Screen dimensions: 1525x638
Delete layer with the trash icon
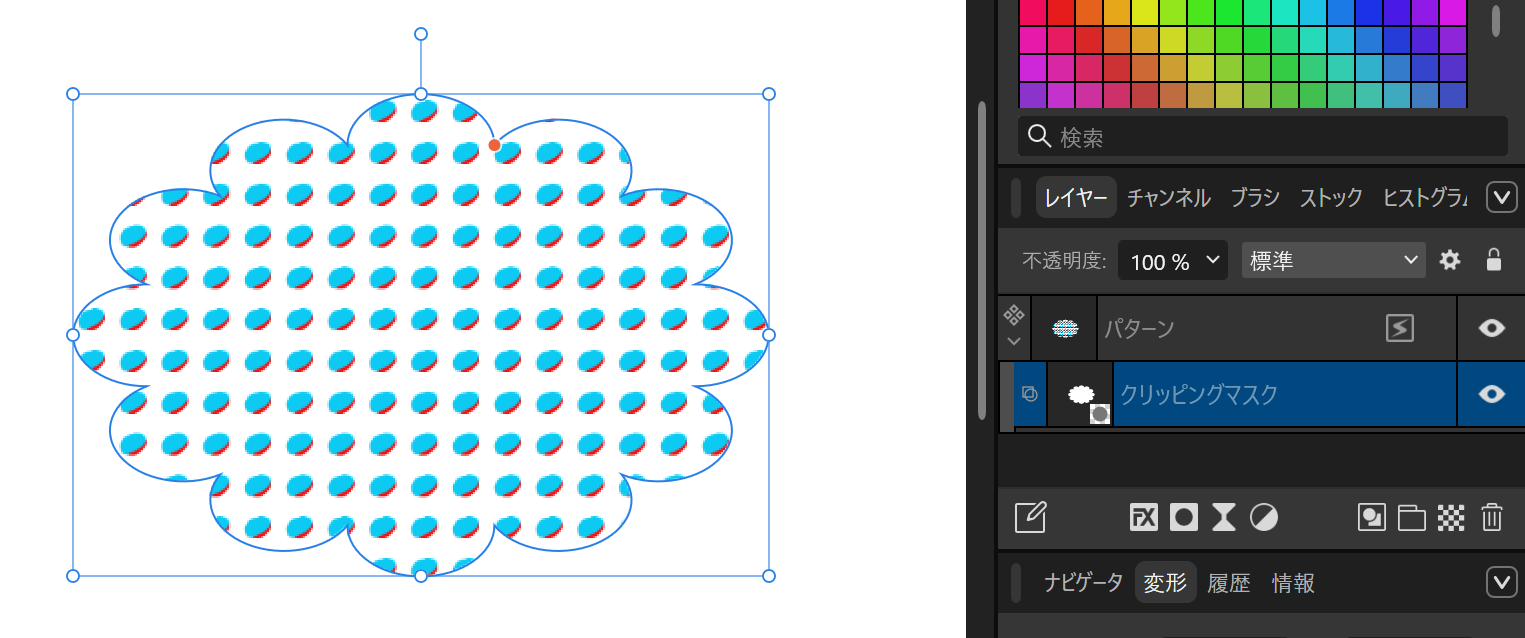click(x=1492, y=517)
